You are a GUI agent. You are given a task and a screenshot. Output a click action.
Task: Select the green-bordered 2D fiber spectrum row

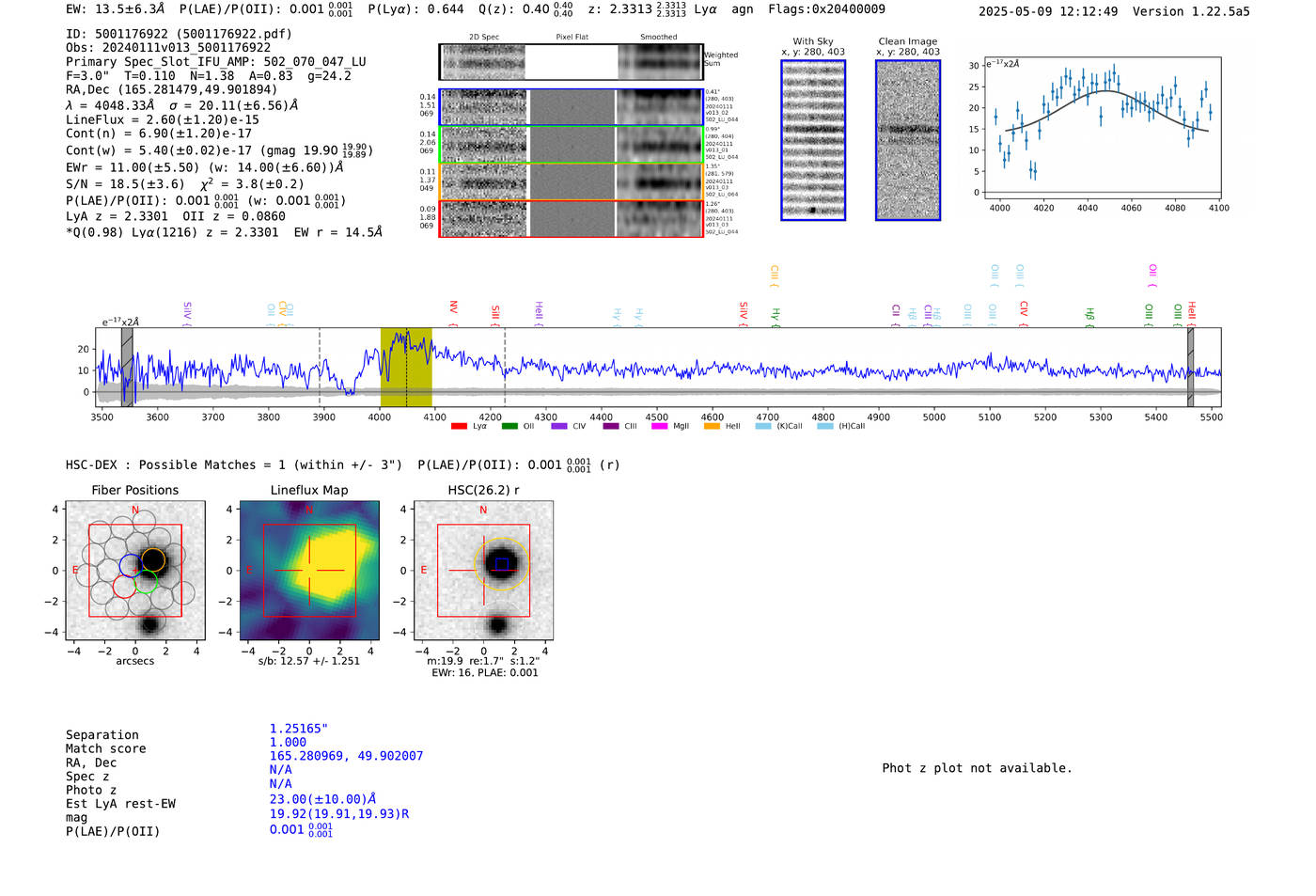tap(571, 145)
